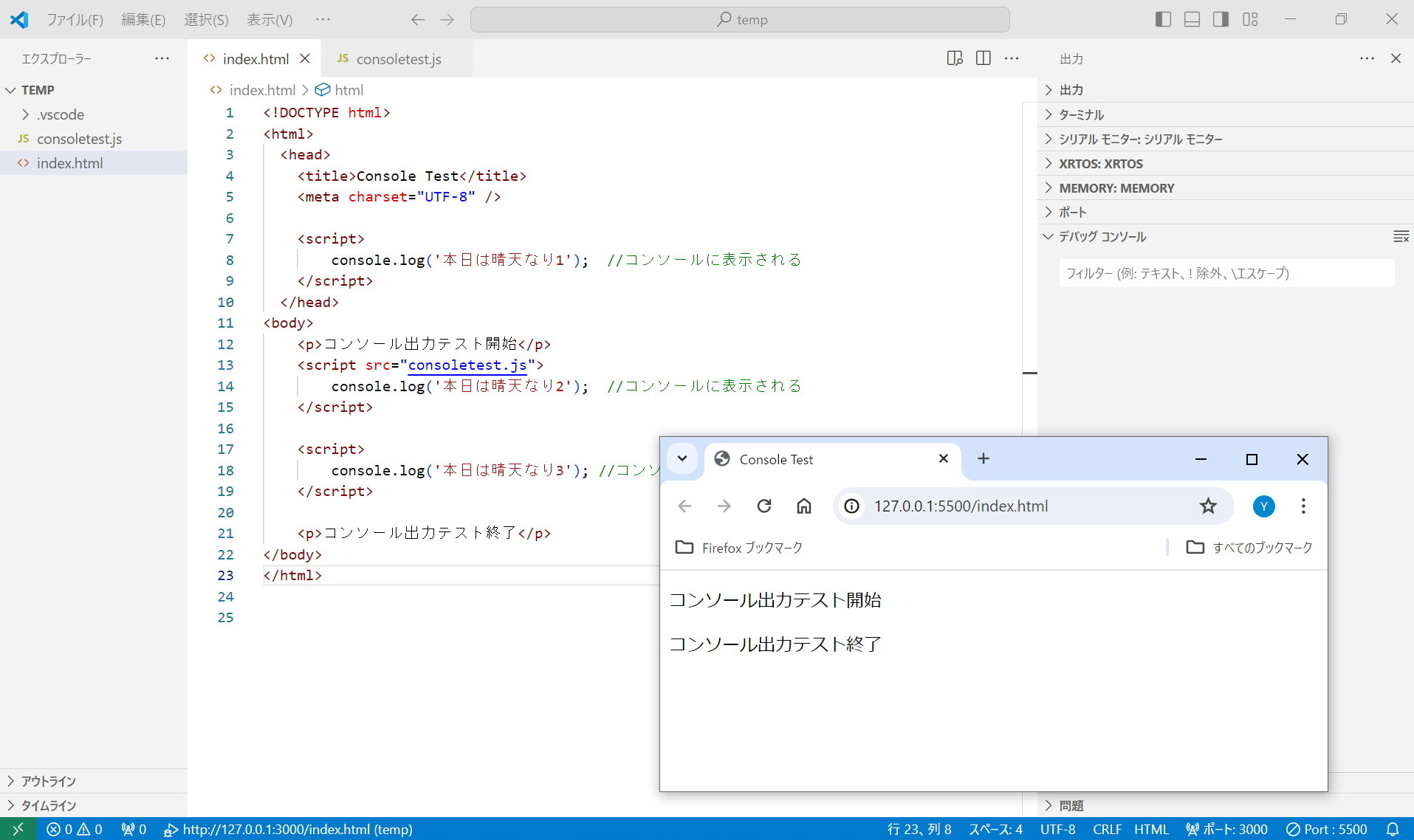This screenshot has height=840, width=1414.
Task: Open explorer views and more actions ellipsis
Action: pyautogui.click(x=162, y=58)
